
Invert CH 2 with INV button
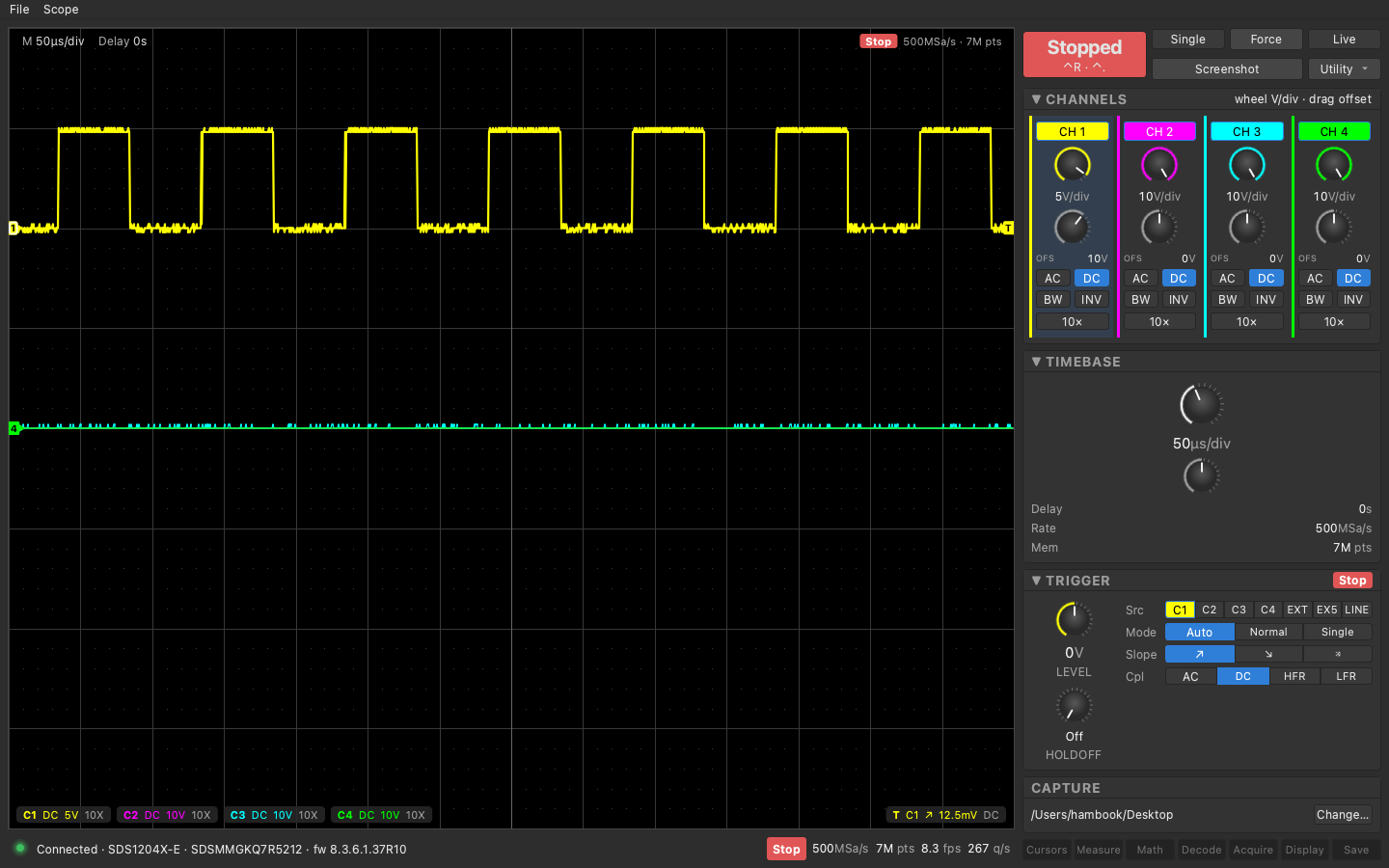click(x=1179, y=300)
